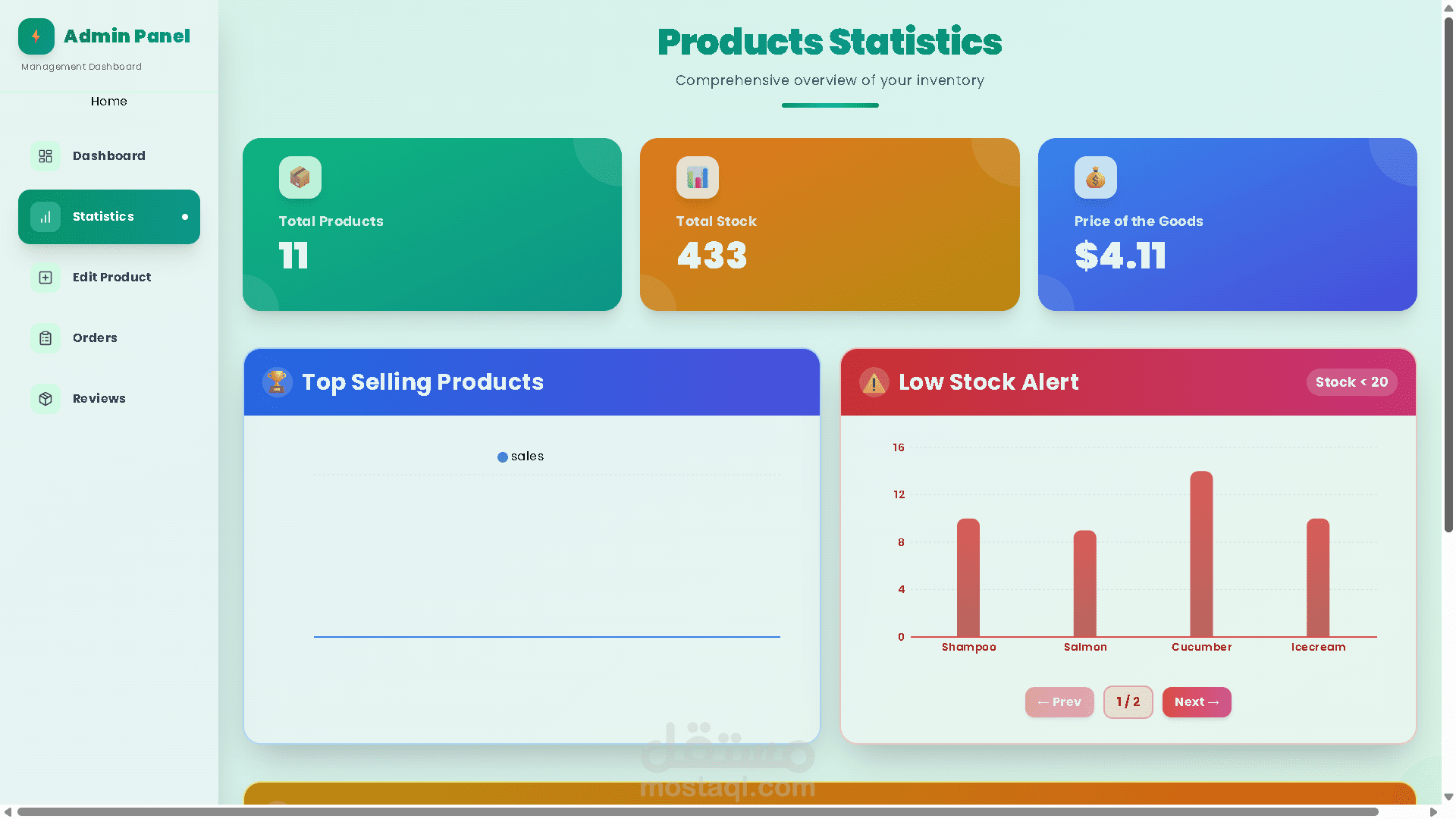
Task: Click the Orders clipboard icon
Action: click(45, 338)
